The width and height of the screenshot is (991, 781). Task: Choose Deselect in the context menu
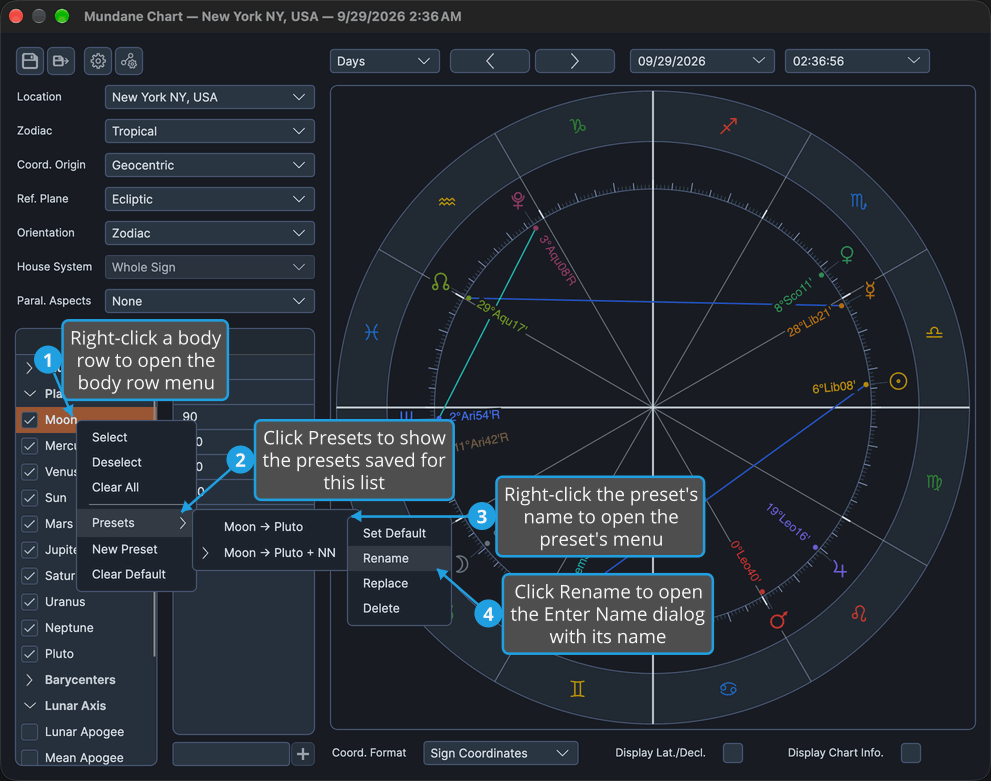(137, 463)
